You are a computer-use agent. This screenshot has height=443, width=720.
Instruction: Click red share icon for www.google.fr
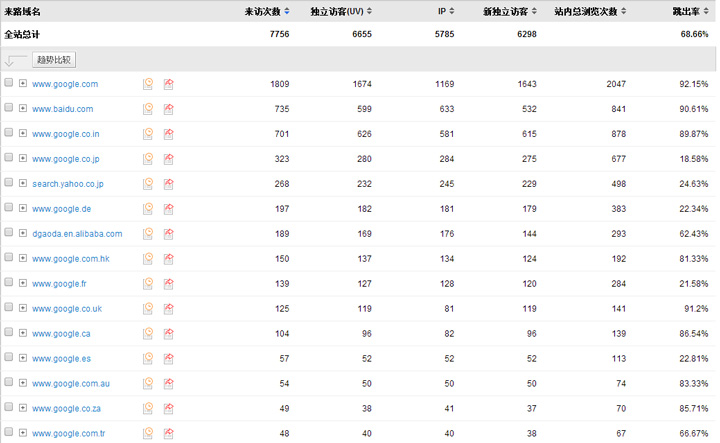[x=169, y=284]
